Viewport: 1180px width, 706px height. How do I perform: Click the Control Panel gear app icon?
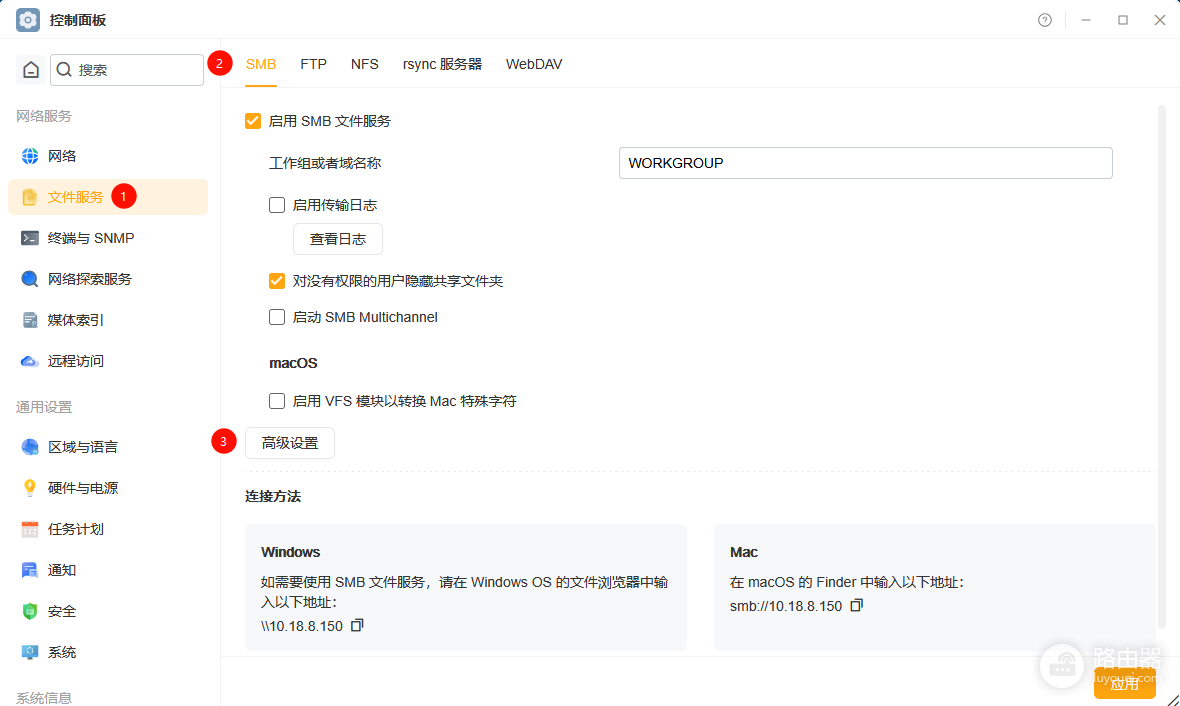pos(28,20)
